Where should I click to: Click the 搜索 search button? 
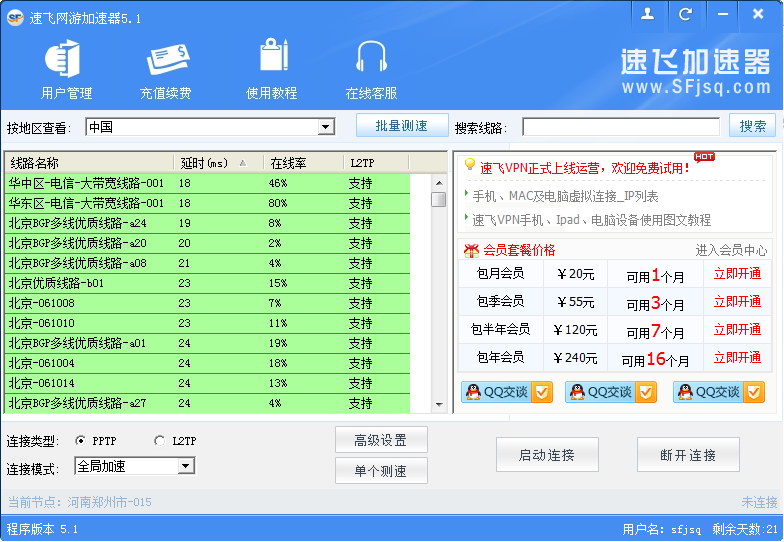752,126
